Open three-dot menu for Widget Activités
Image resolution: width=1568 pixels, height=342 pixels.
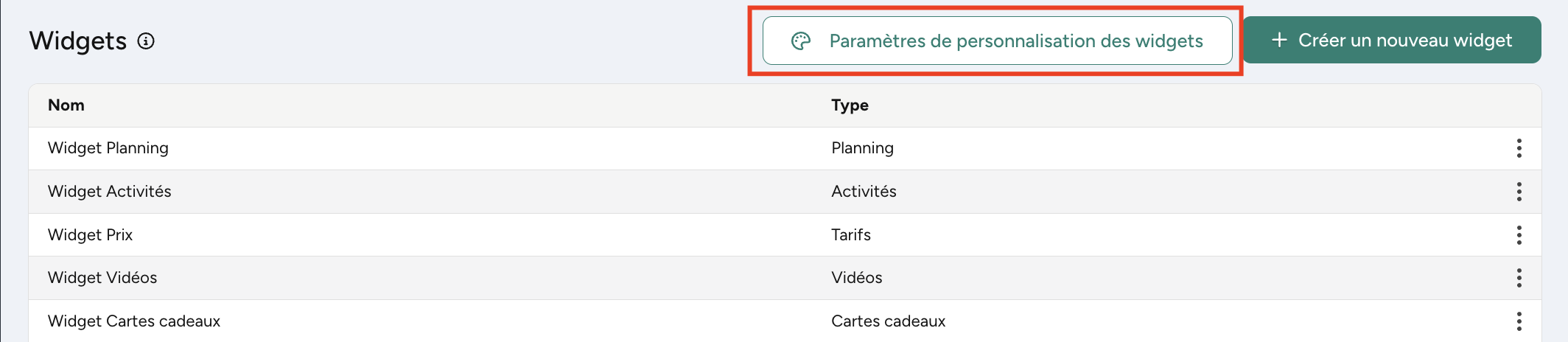click(x=1519, y=192)
